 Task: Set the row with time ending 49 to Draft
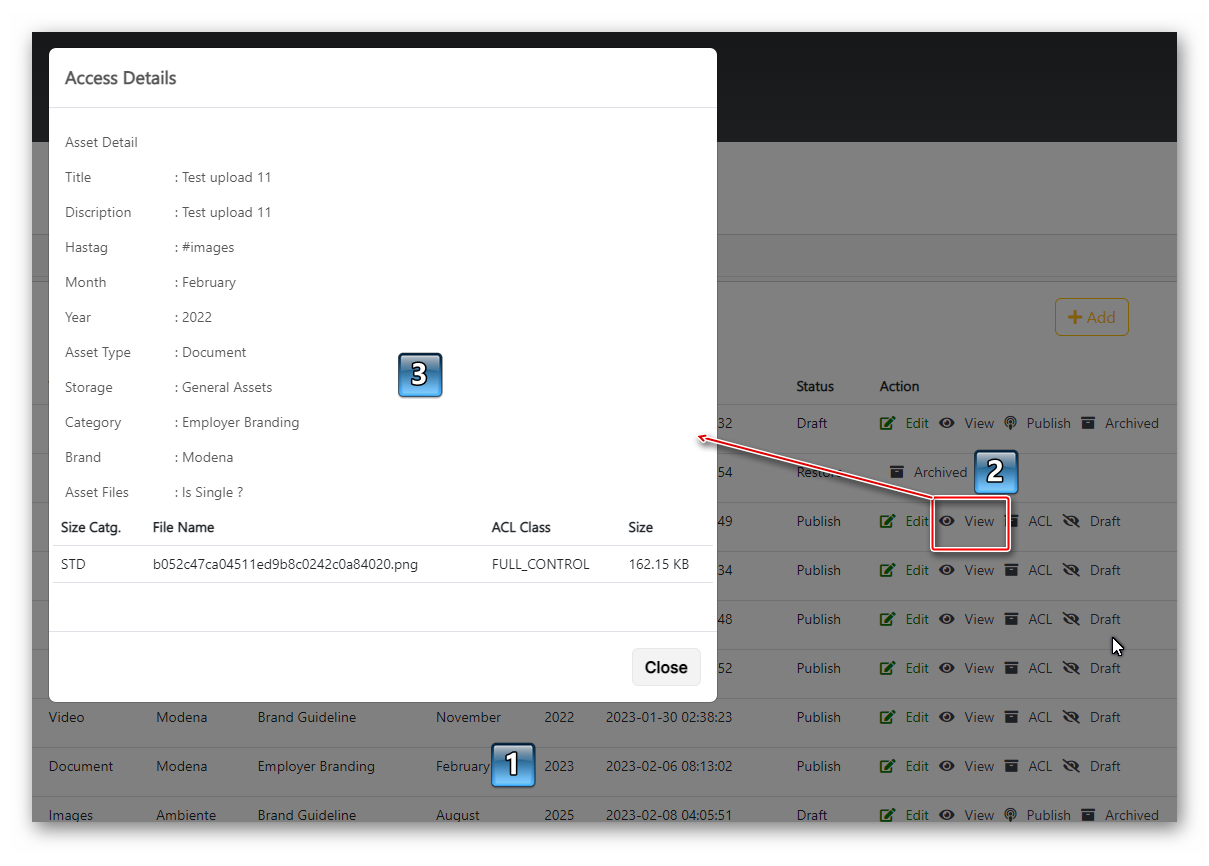(x=1091, y=521)
